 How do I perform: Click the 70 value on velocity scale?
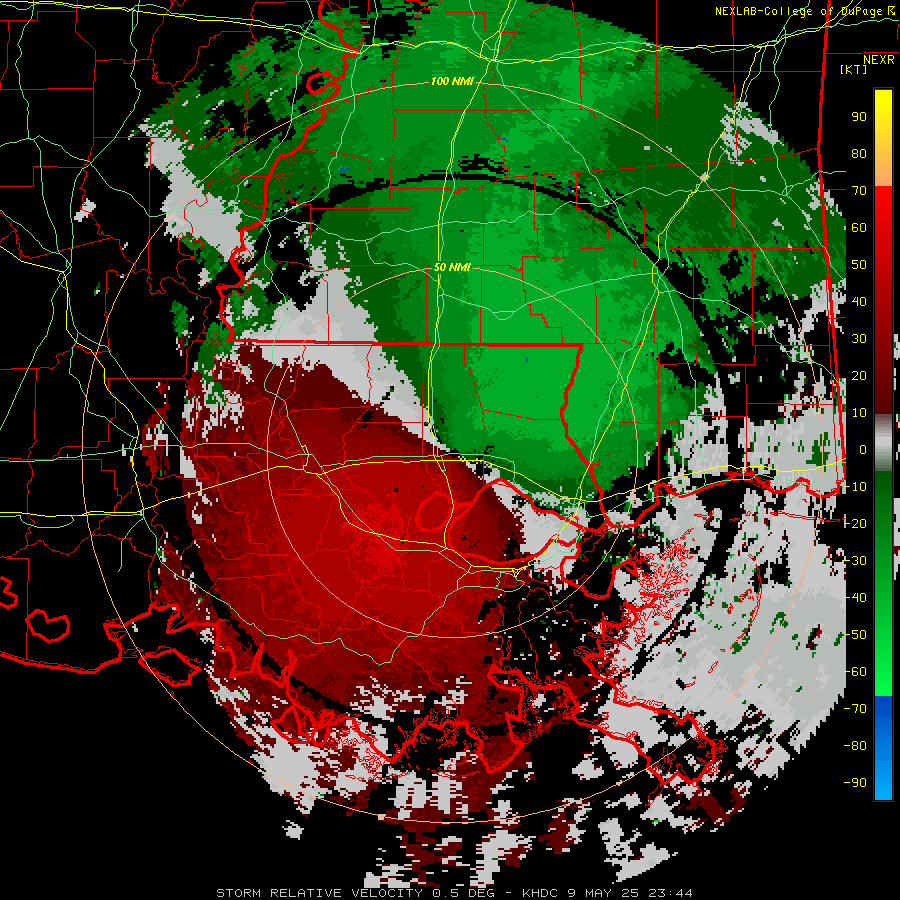pos(859,191)
